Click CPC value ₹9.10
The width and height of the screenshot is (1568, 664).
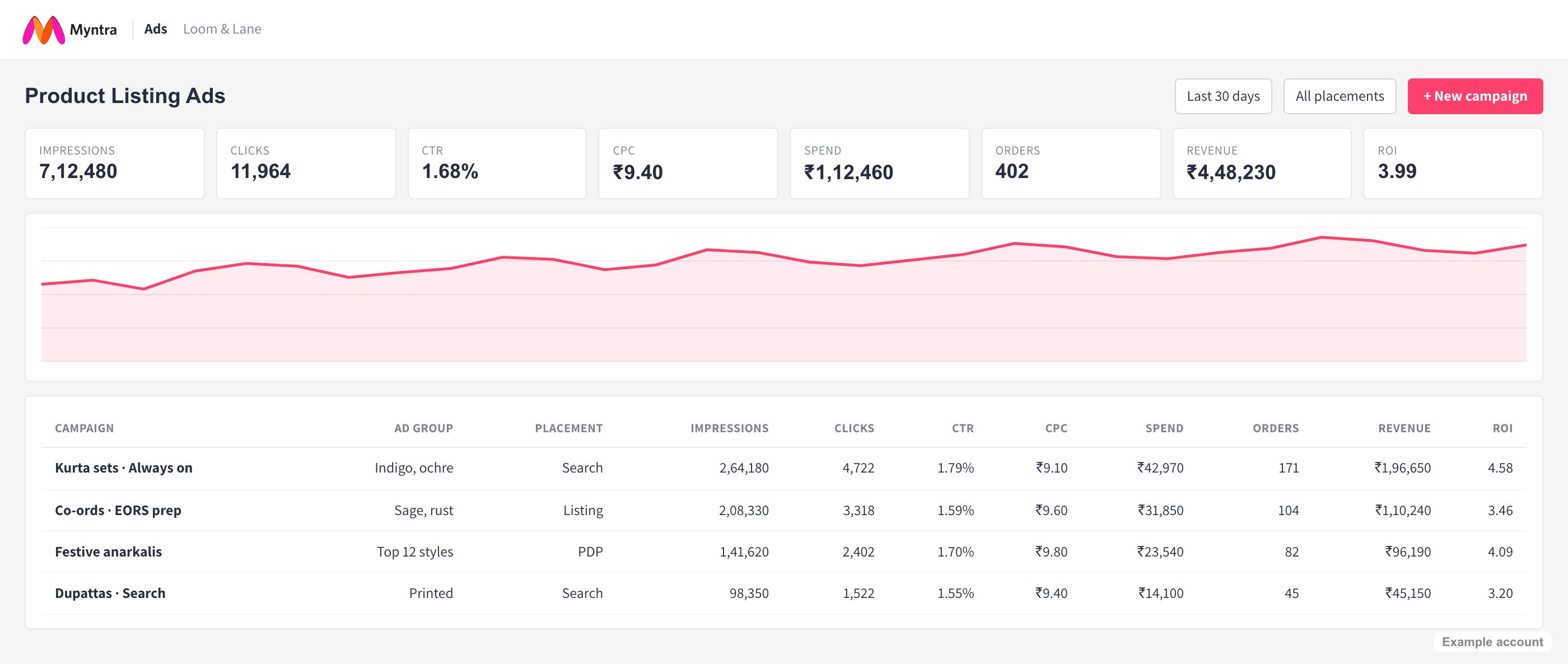[1052, 467]
